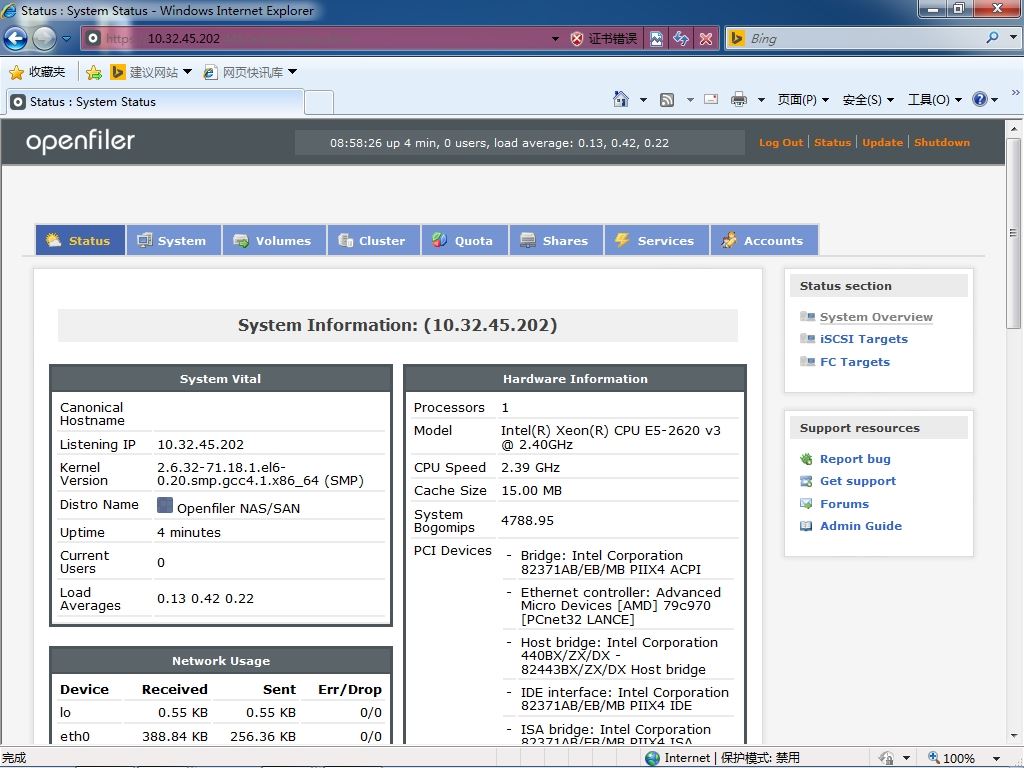Open the 100% zoom level control

pyautogui.click(x=963, y=758)
